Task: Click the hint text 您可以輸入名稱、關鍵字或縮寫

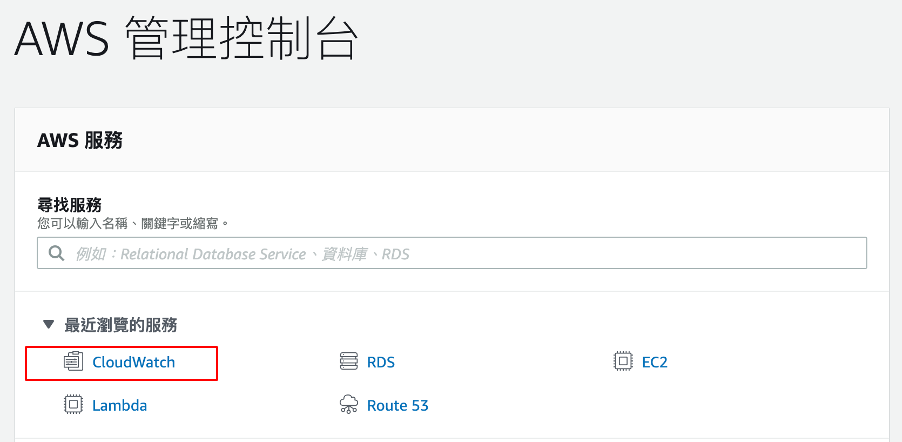Action: pos(133,223)
